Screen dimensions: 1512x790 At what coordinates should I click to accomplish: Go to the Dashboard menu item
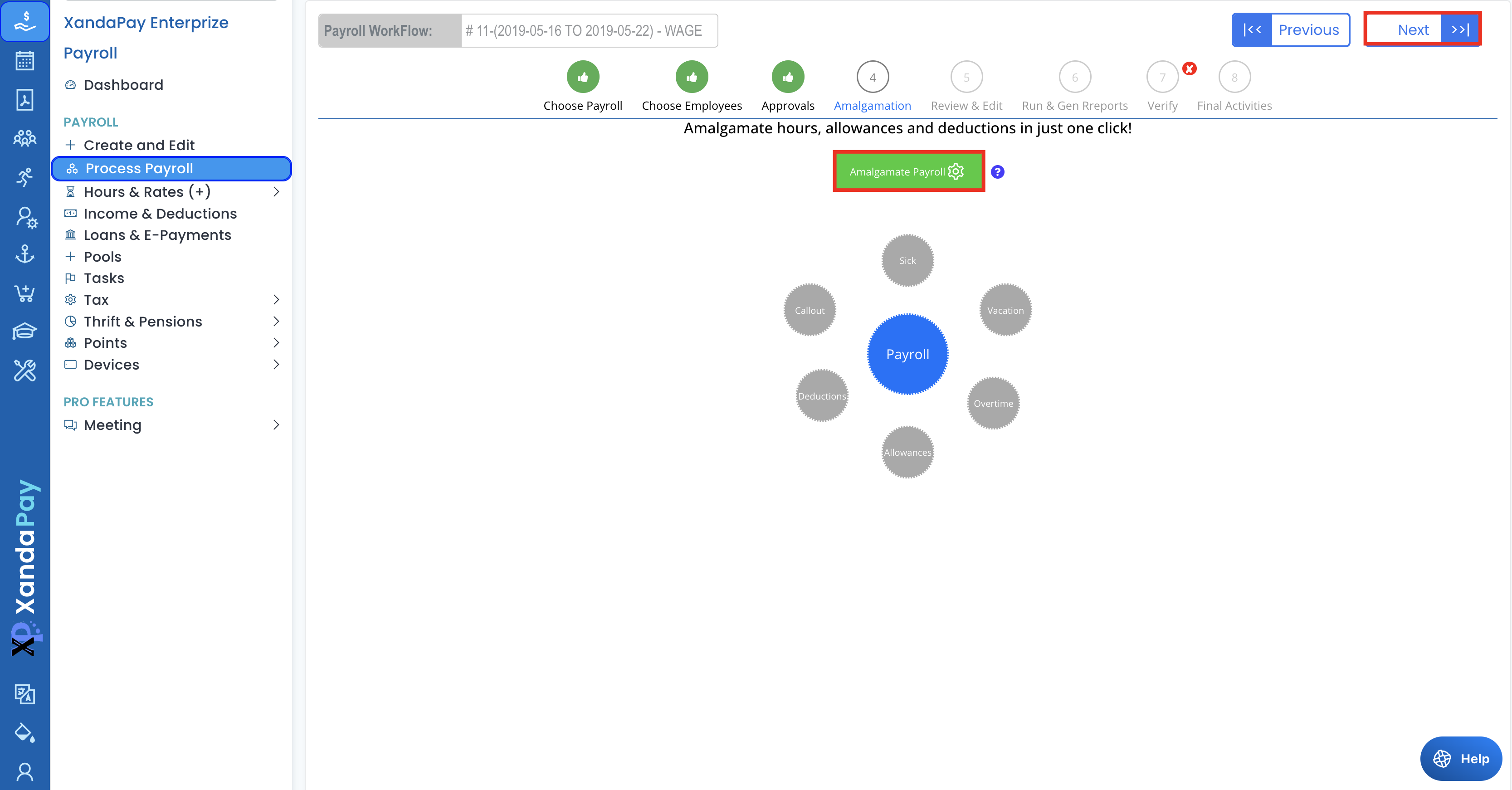pos(123,85)
